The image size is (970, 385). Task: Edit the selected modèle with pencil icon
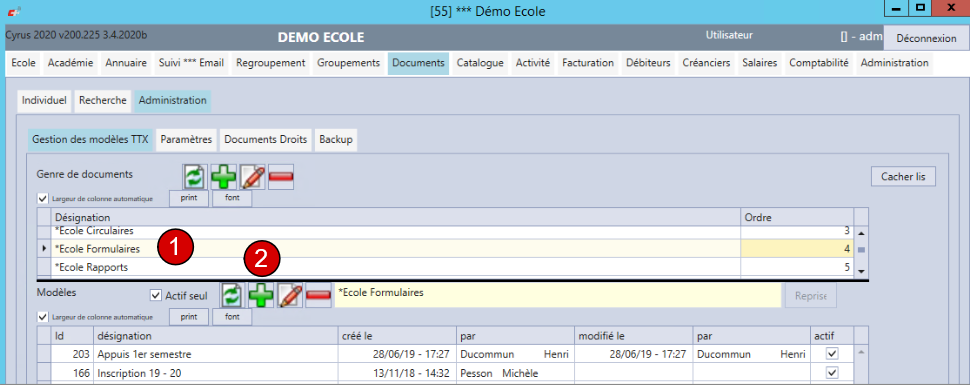pyautogui.click(x=290, y=295)
